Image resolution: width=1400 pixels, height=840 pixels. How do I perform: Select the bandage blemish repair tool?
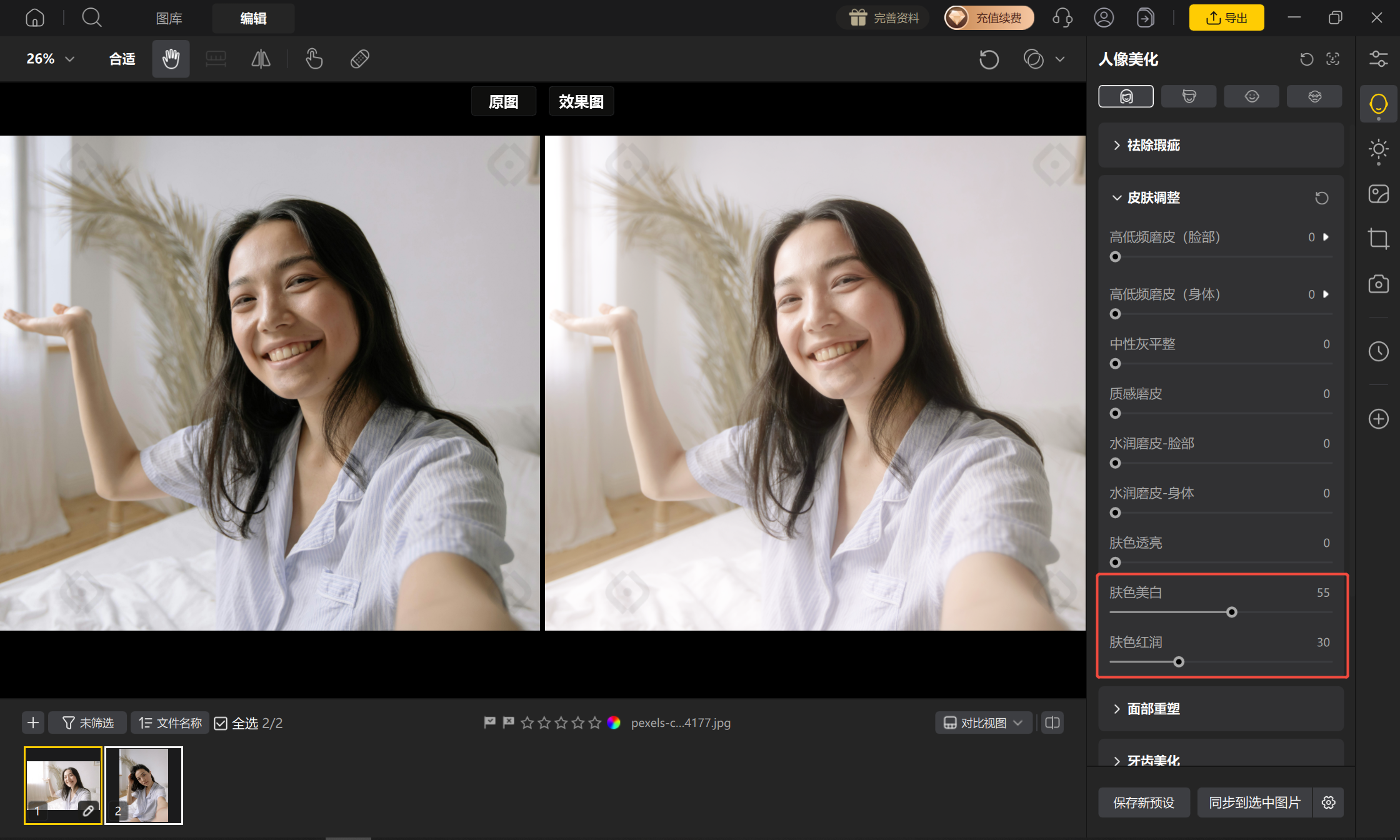pos(360,59)
